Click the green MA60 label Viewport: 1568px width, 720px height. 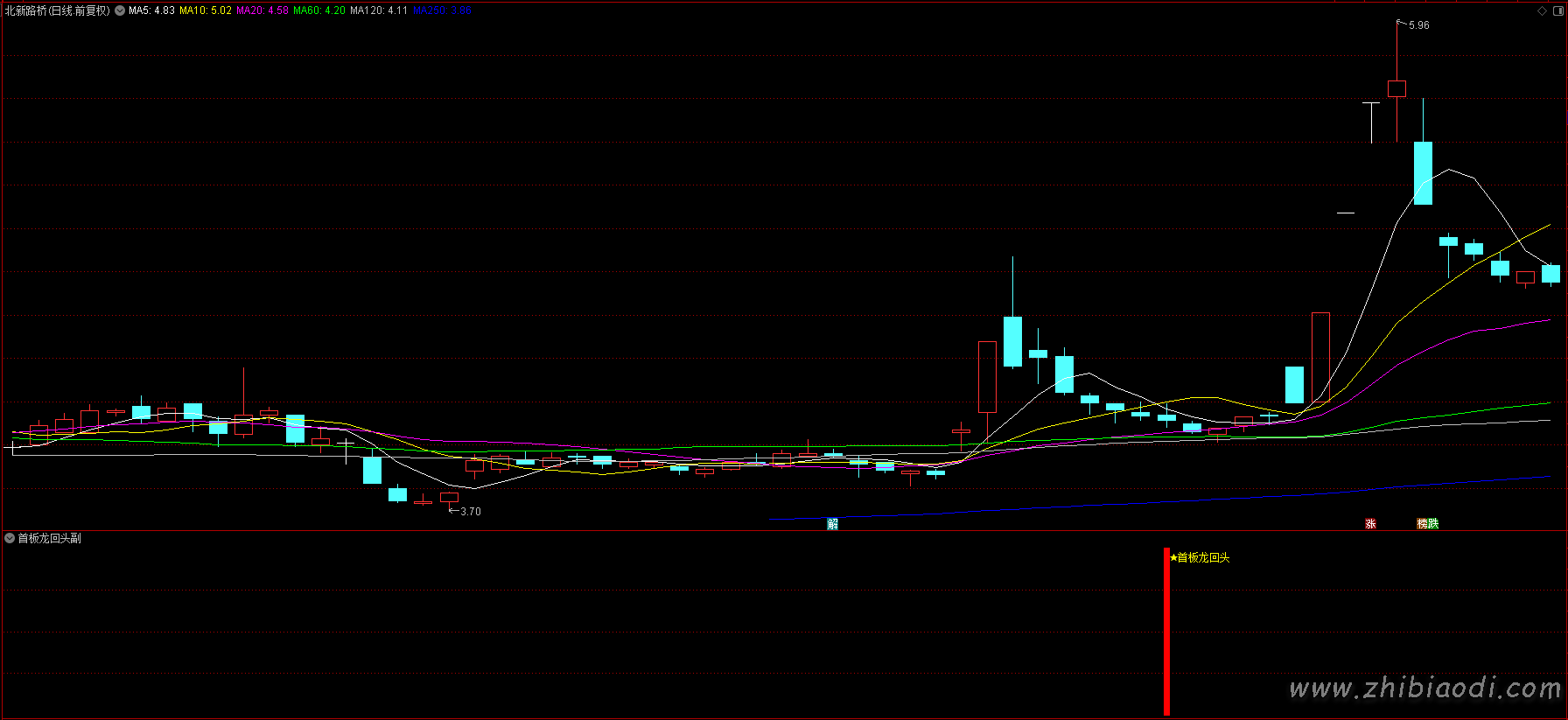(319, 11)
